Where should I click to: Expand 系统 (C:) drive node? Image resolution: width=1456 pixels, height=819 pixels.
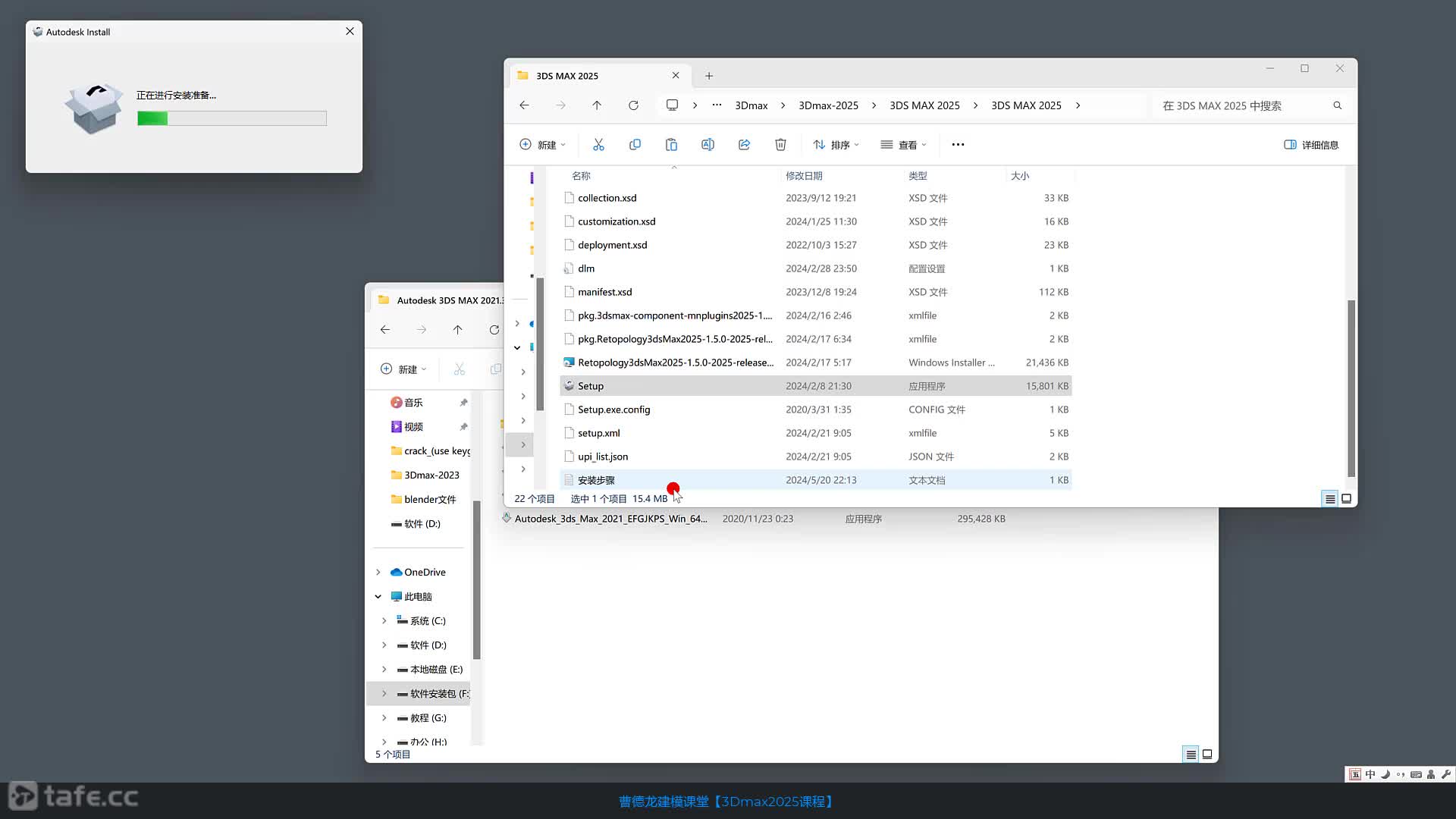tap(384, 621)
